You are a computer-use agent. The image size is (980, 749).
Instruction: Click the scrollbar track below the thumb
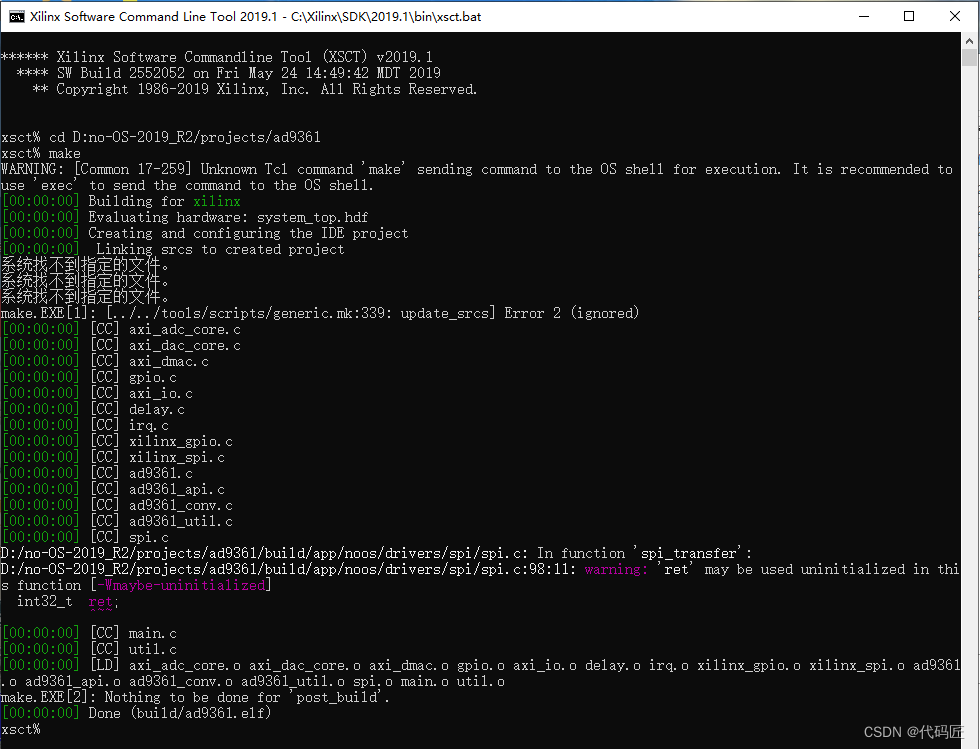[968, 400]
